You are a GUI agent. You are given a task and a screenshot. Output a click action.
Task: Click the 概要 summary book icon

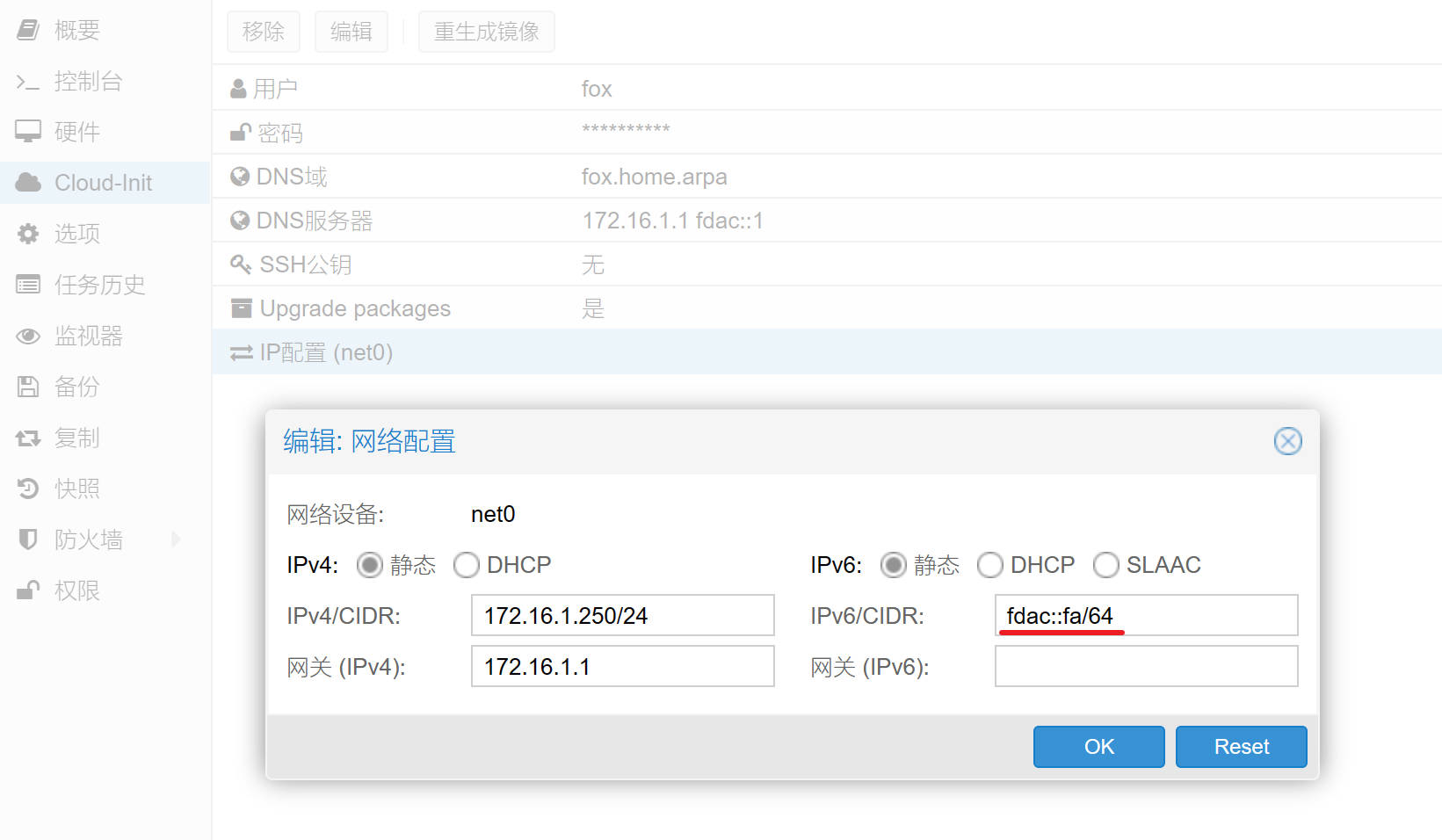pos(28,31)
